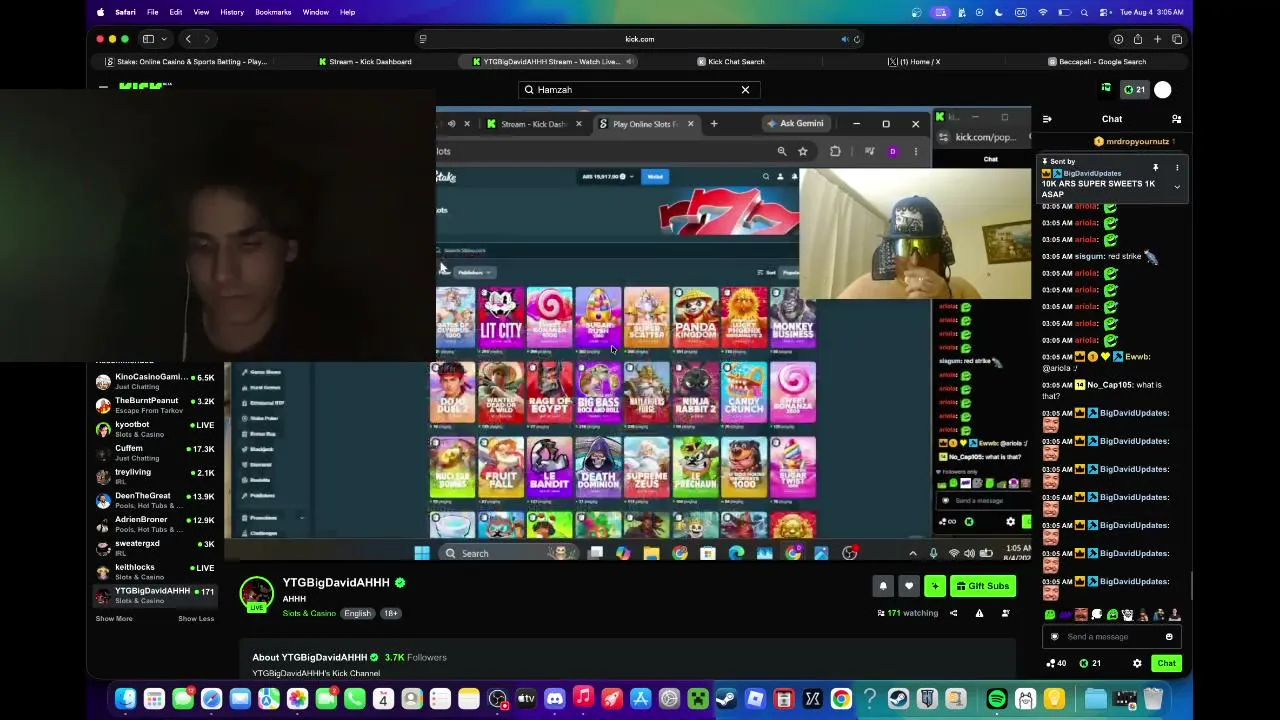Open treyliving channel in sidebar
Viewport: 1280px width, 720px height.
coord(155,476)
